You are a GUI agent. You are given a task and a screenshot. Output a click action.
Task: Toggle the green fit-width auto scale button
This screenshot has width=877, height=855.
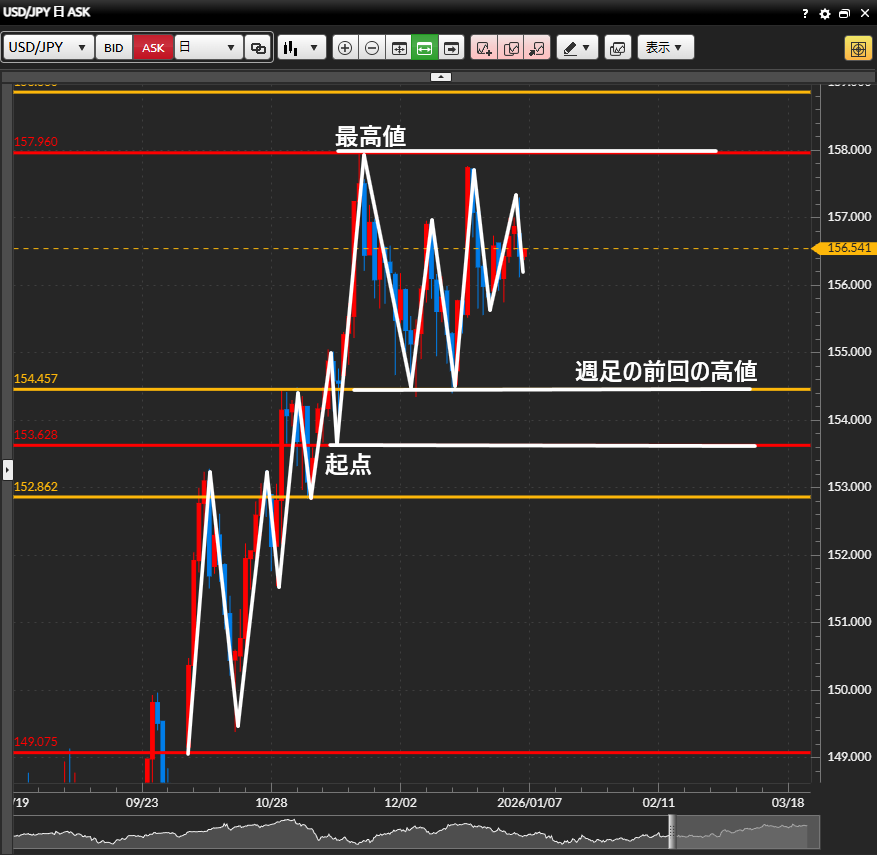click(x=424, y=48)
